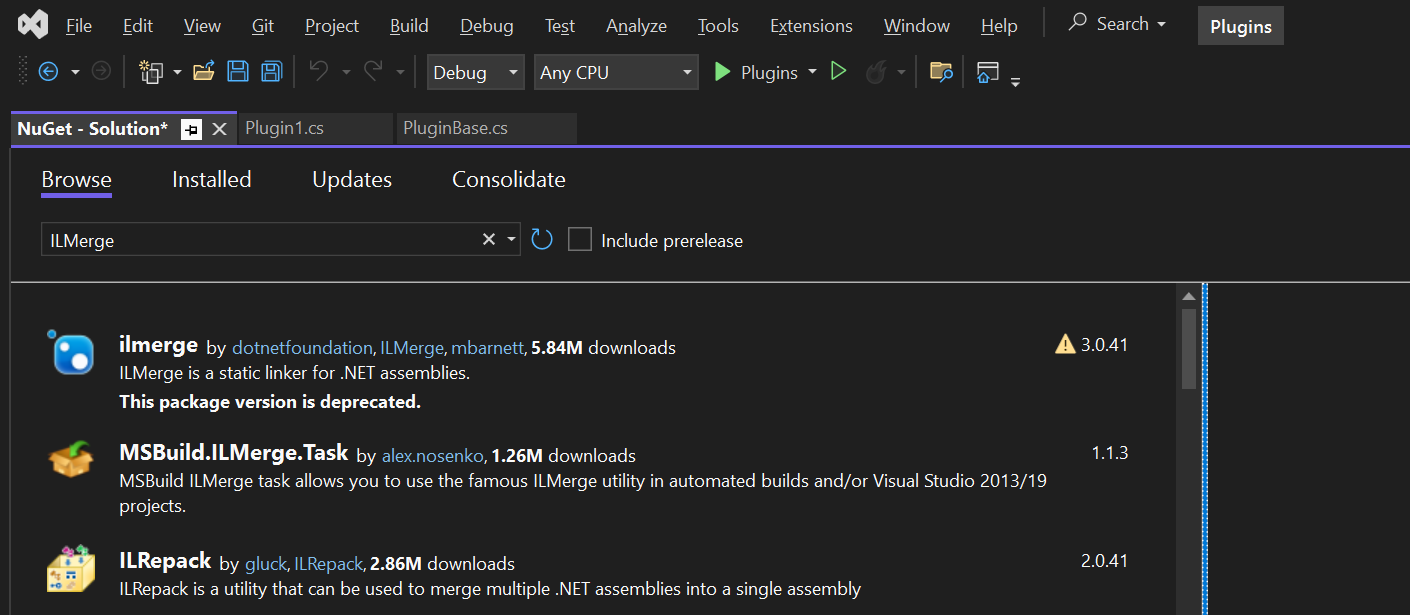Click the Save icon in toolbar
The image size is (1410, 615).
(x=238, y=72)
